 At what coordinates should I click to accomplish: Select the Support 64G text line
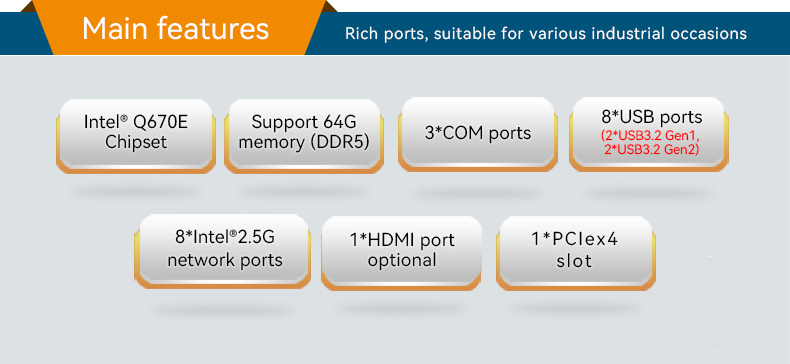click(304, 123)
